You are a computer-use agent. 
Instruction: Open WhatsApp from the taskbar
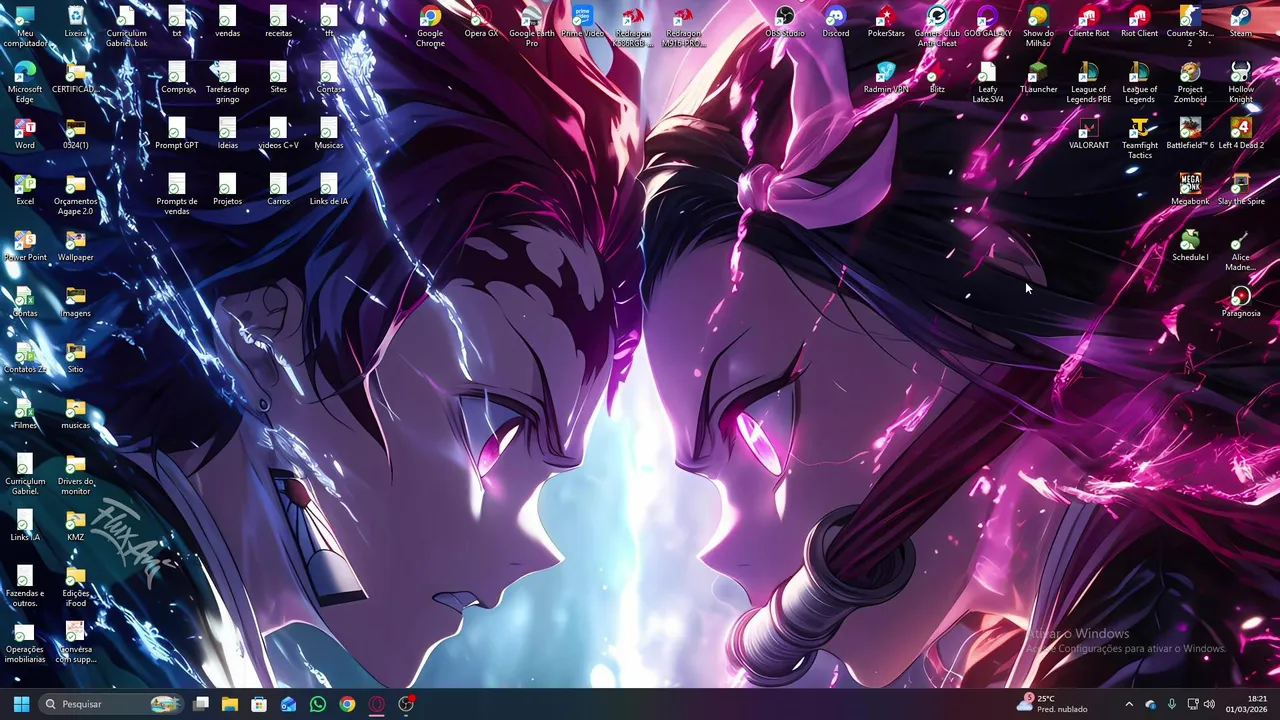(x=318, y=704)
